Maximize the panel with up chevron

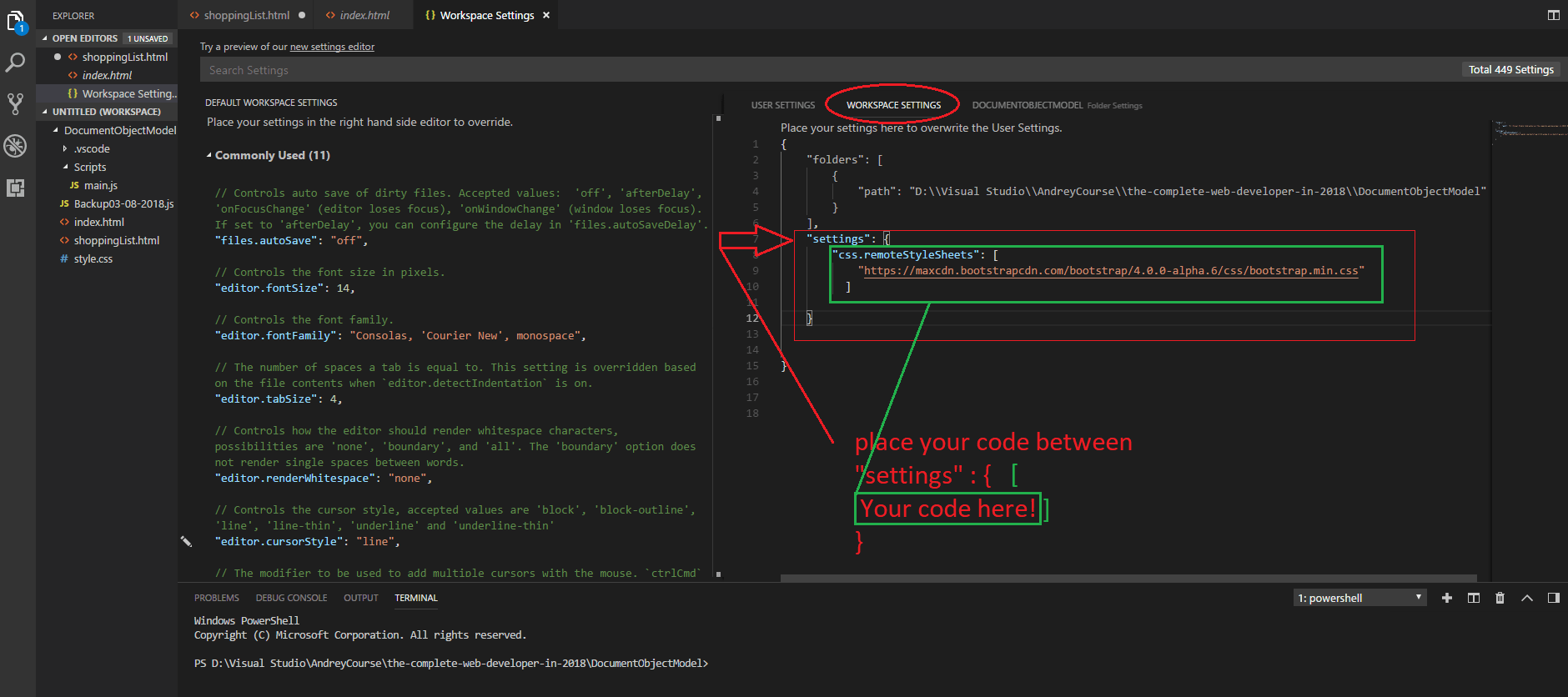pyautogui.click(x=1527, y=598)
